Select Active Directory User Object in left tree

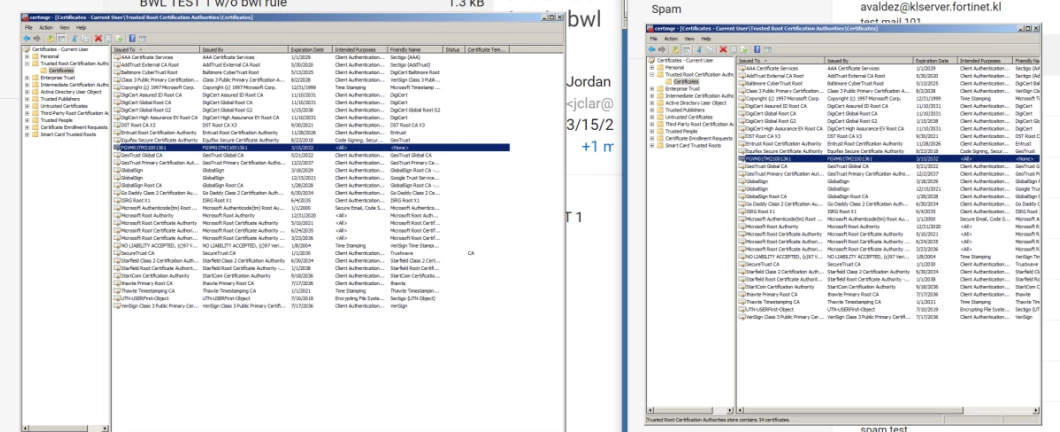71,92
